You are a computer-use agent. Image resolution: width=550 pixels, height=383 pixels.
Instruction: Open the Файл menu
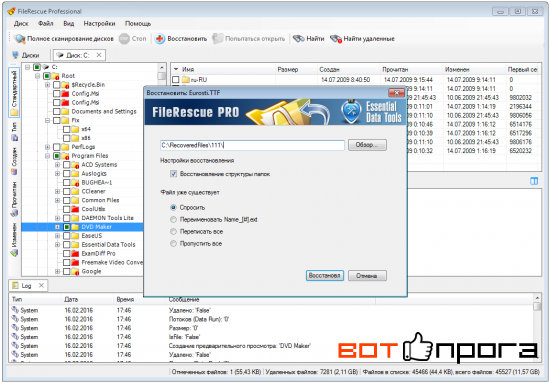pyautogui.click(x=46, y=23)
